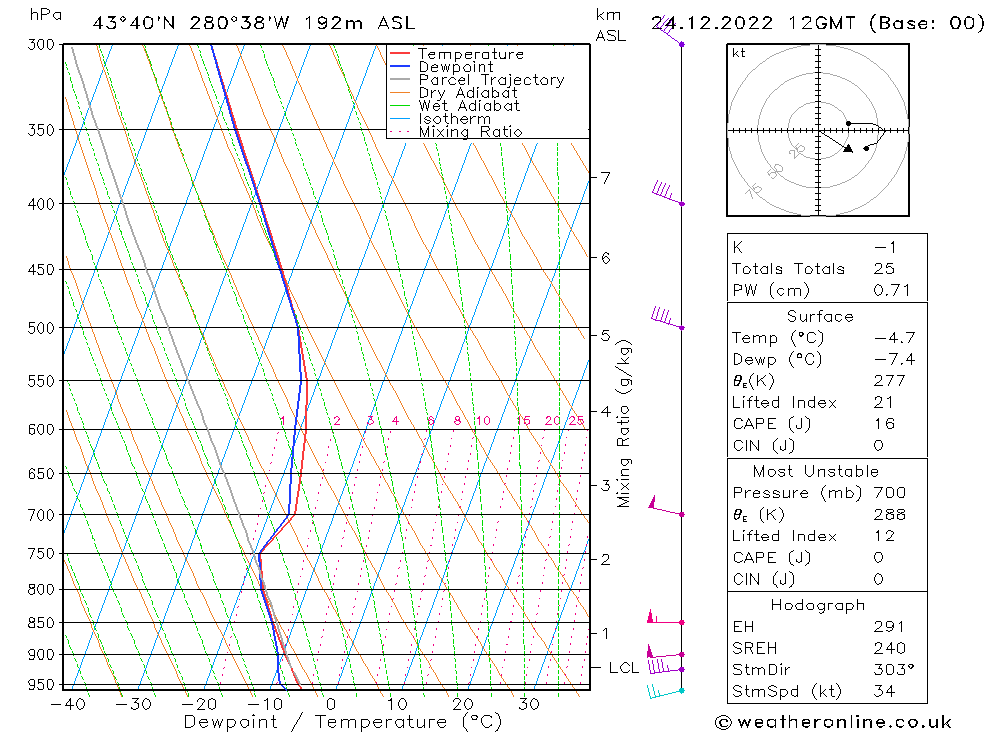Click the wind barb at 500 hPa

(666, 318)
